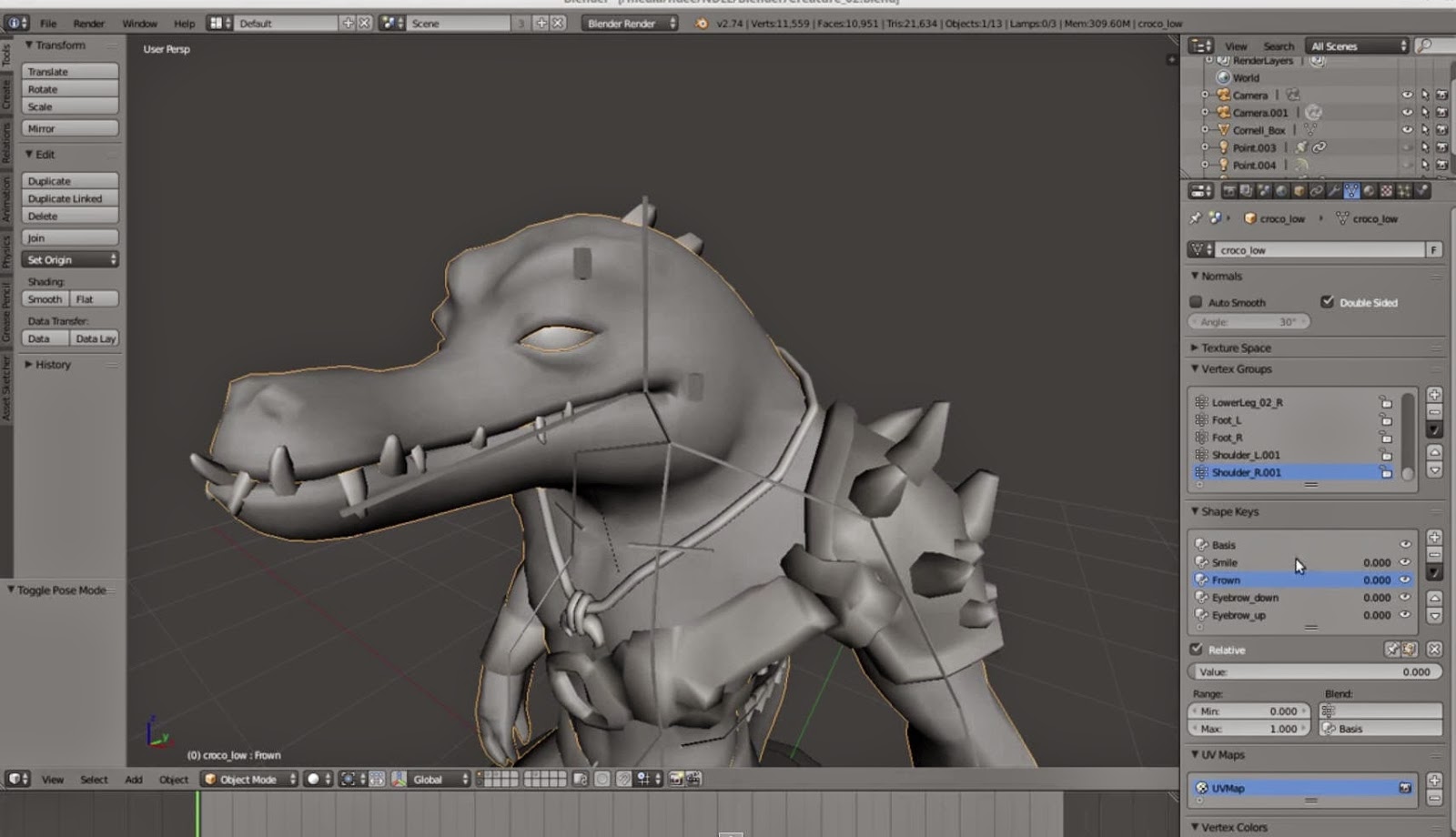Open the All Scenes outliner display dropdown

pyautogui.click(x=1357, y=45)
